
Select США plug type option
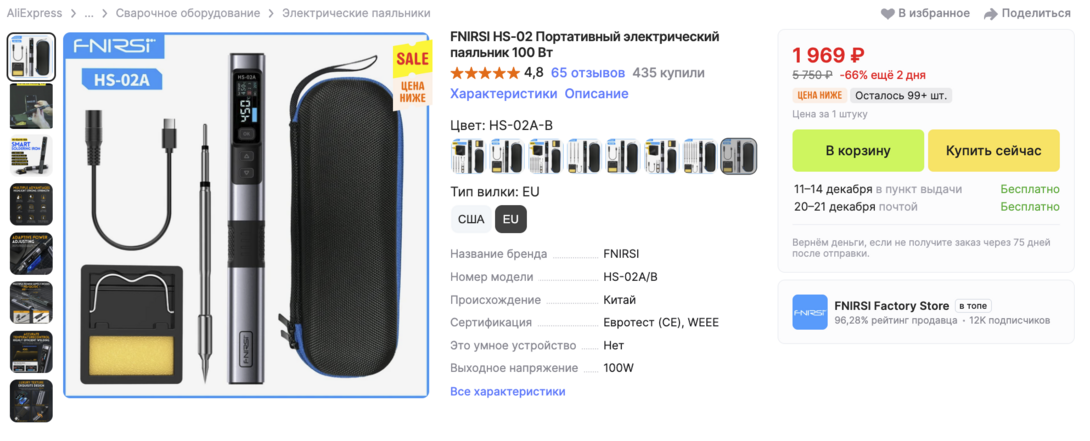[471, 219]
